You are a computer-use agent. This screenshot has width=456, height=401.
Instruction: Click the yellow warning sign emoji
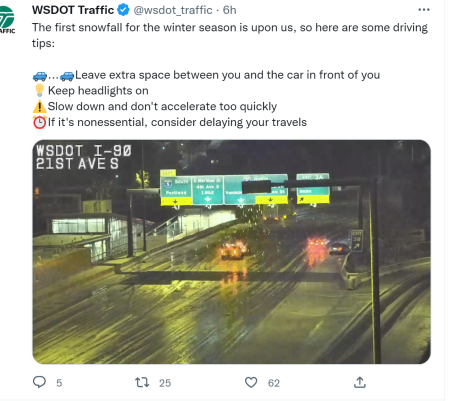click(x=39, y=106)
